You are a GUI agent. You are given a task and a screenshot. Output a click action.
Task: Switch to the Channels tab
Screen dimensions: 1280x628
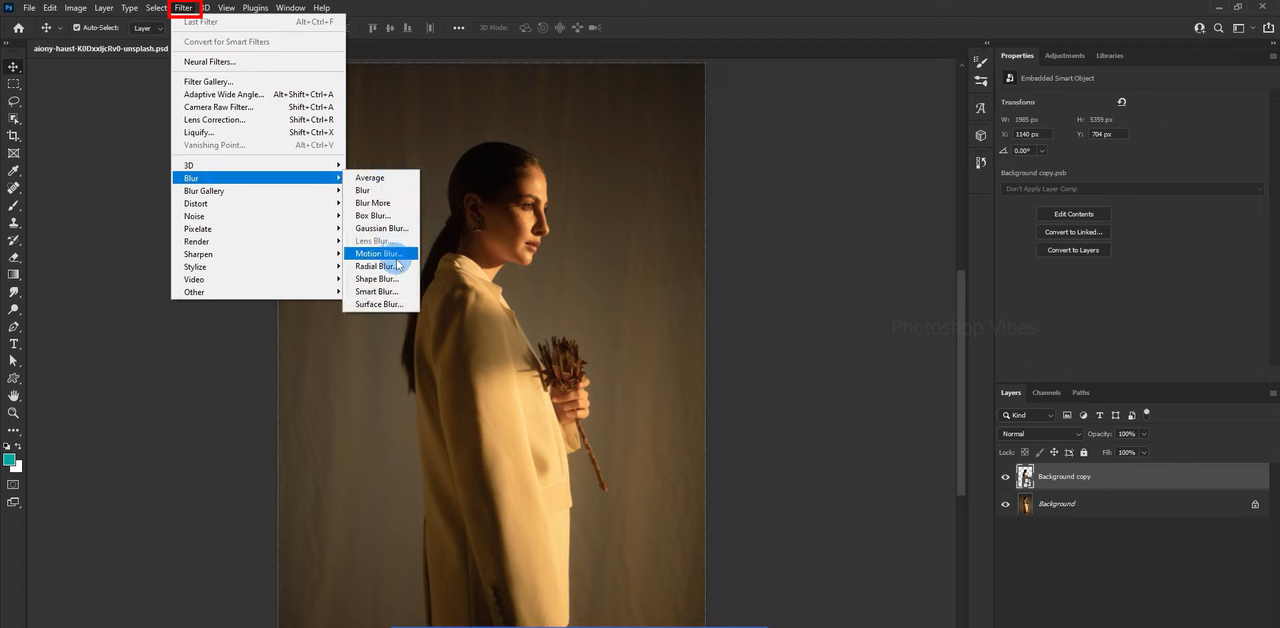[x=1046, y=393]
